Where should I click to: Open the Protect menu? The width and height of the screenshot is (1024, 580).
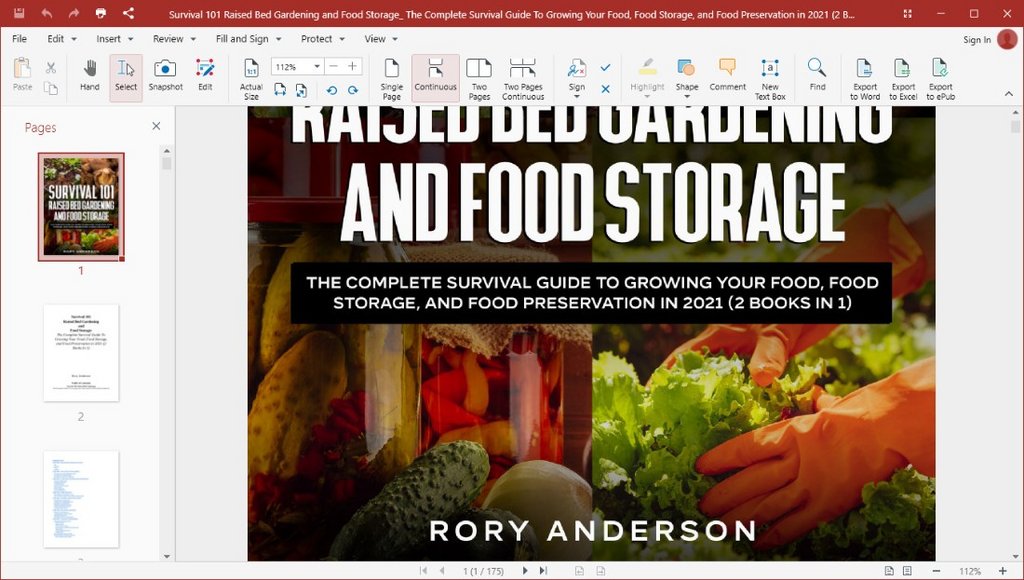click(x=323, y=39)
